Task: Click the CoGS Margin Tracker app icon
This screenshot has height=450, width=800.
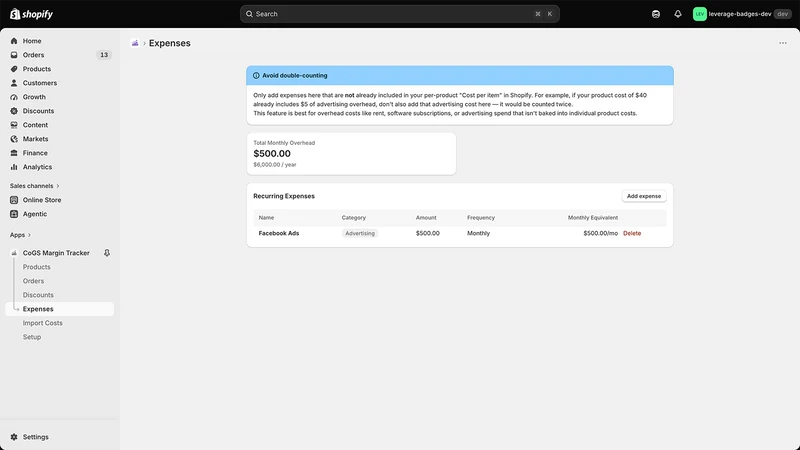Action: point(14,253)
